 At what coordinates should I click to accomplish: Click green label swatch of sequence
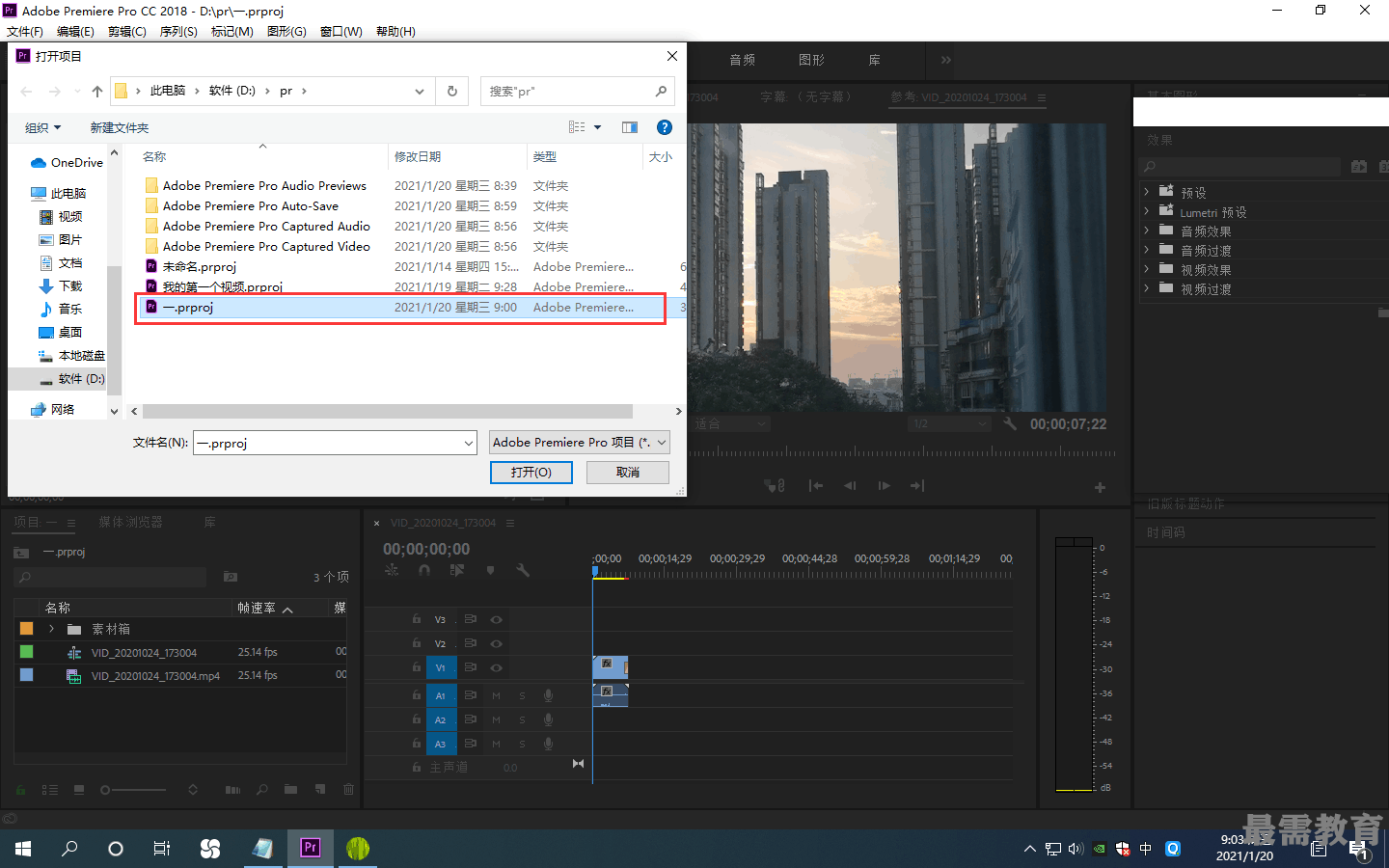[26, 652]
